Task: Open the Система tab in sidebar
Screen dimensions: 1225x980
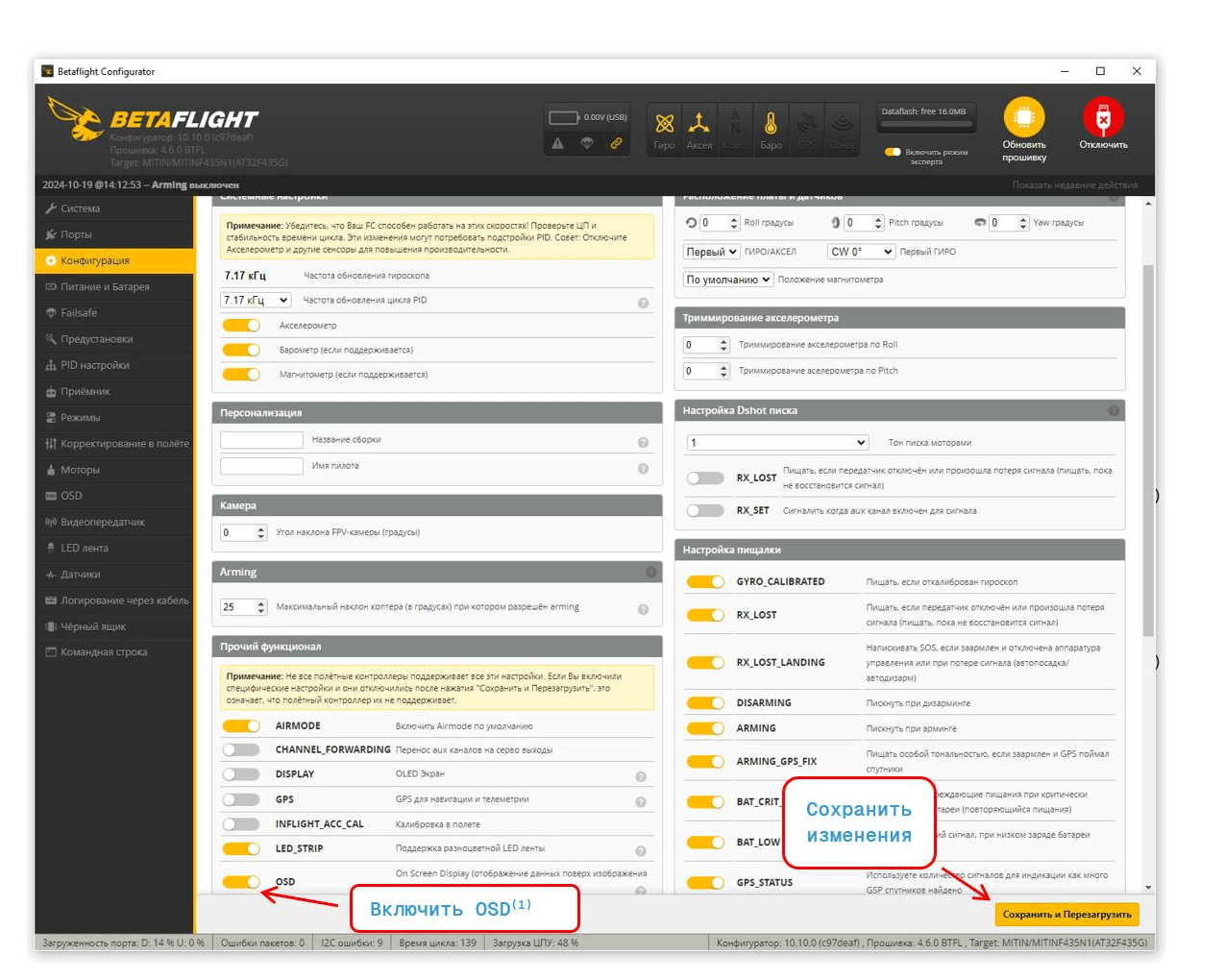Action: coord(114,208)
